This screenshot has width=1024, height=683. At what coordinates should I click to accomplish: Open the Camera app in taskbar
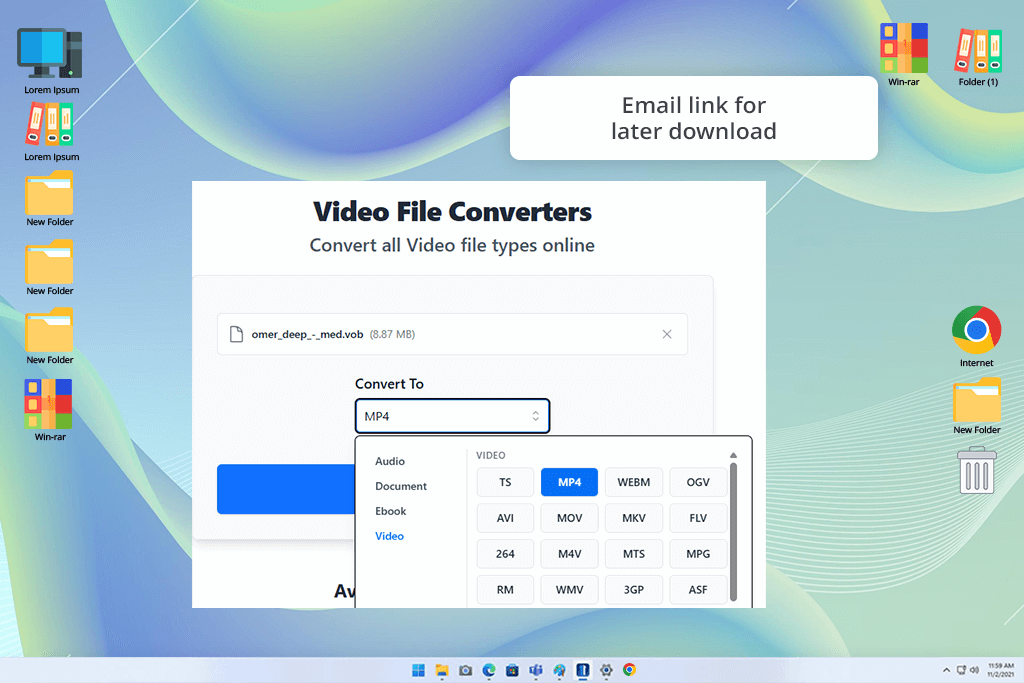click(466, 670)
